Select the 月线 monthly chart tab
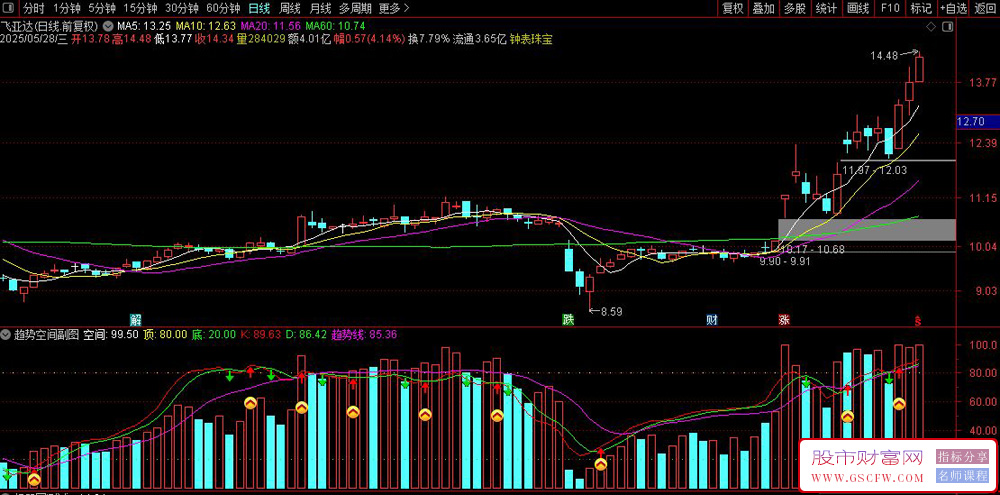1000x495 pixels. tap(320, 8)
